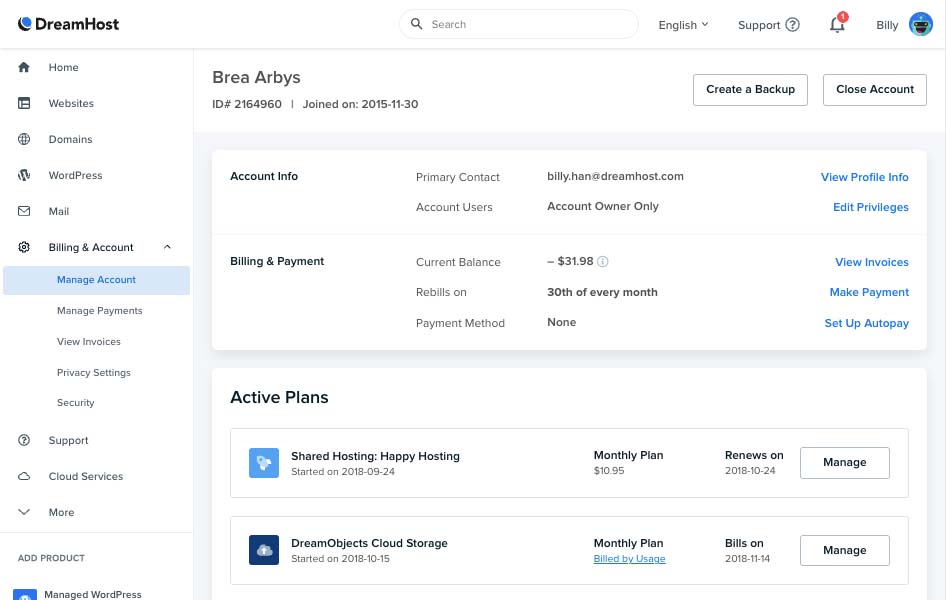This screenshot has height=600, width=946.
Task: Open Domains section
Action: coord(71,139)
